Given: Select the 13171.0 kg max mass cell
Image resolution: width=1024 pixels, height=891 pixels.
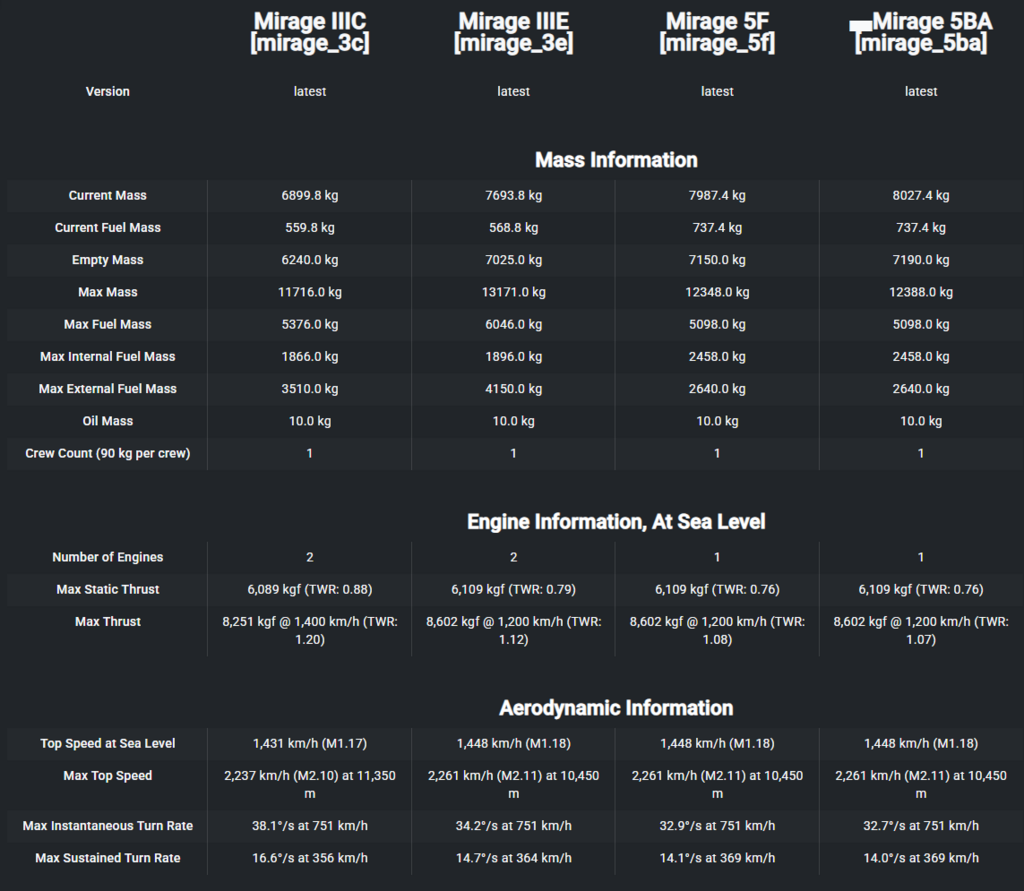Looking at the screenshot, I should (x=513, y=293).
